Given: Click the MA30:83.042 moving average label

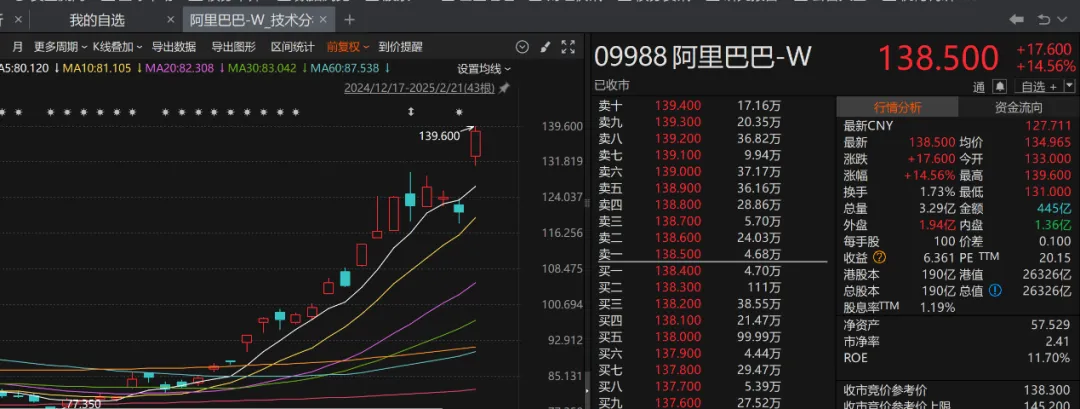Looking at the screenshot, I should click(262, 68).
